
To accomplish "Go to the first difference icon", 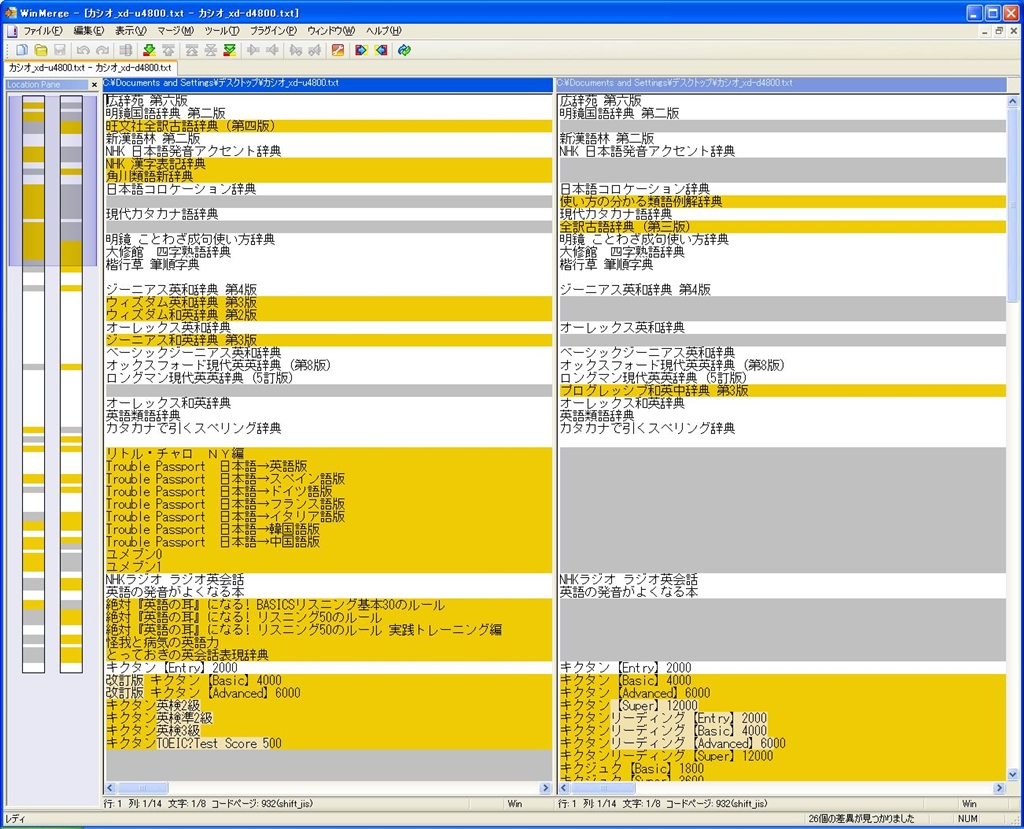I will click(191, 50).
